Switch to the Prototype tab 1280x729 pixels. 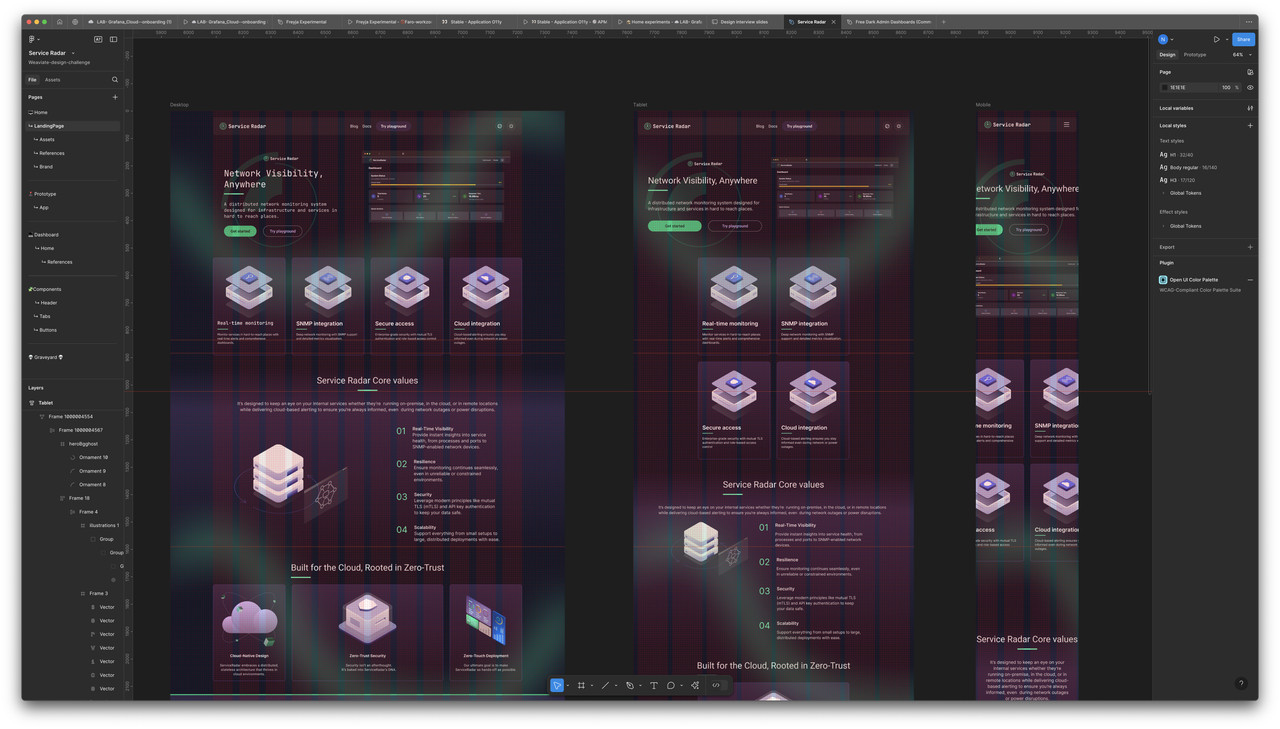[1195, 54]
